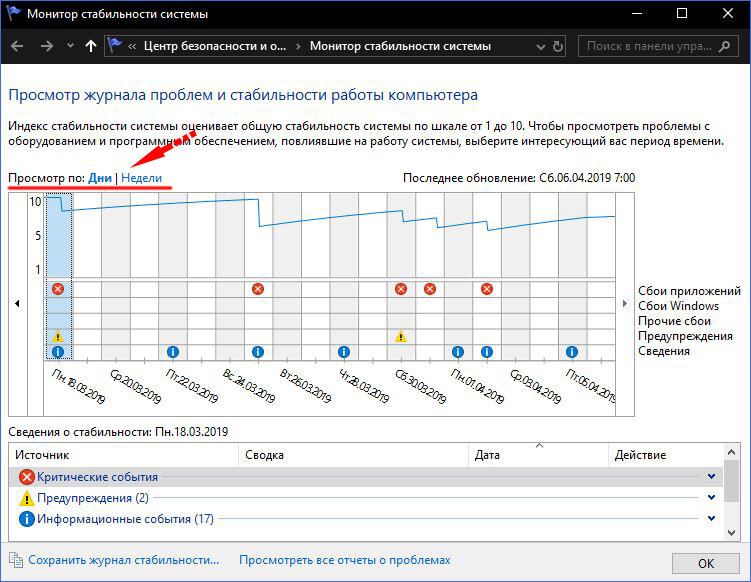Select application failure icon on 02.04.2019 column
751x582 pixels.
487,289
